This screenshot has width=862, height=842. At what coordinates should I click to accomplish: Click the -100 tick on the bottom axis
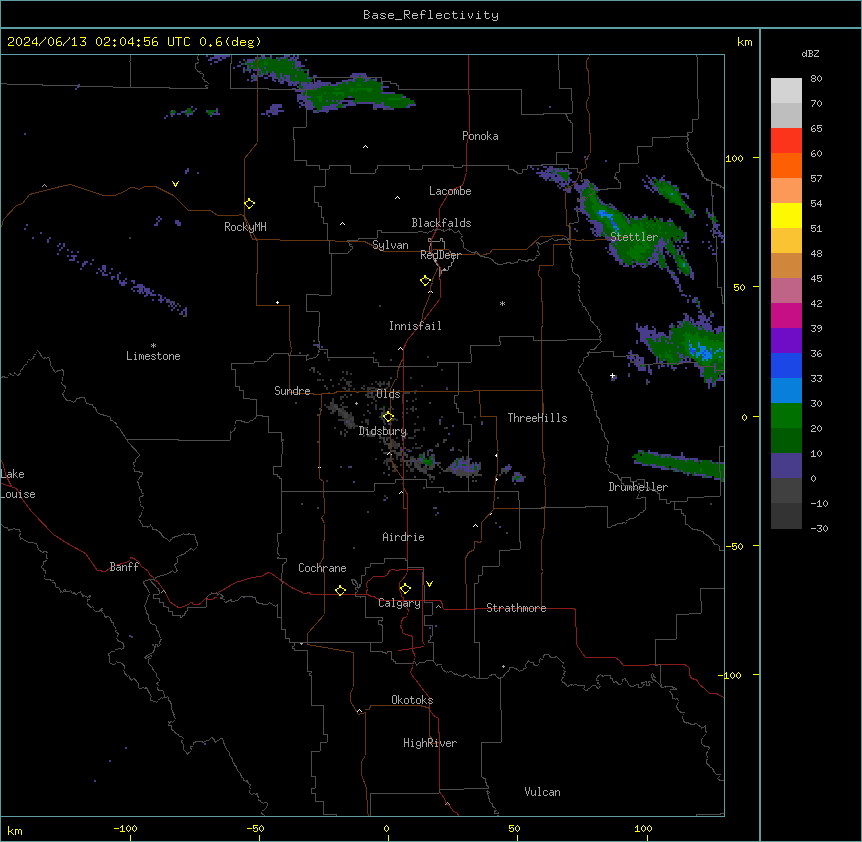coord(126,828)
